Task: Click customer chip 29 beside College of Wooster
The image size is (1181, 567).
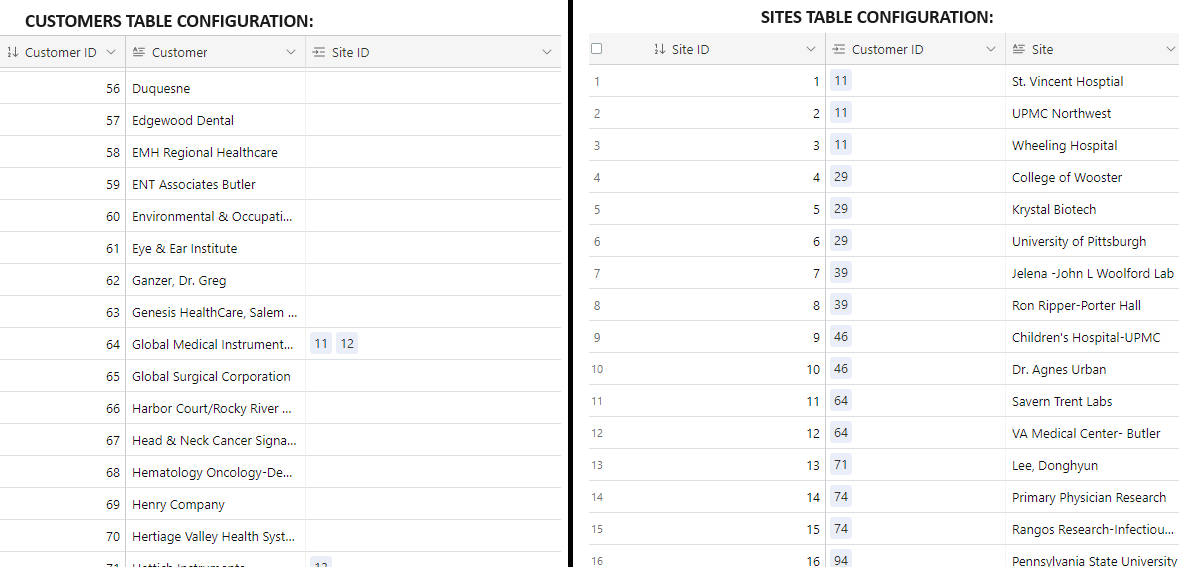Action: click(x=841, y=177)
